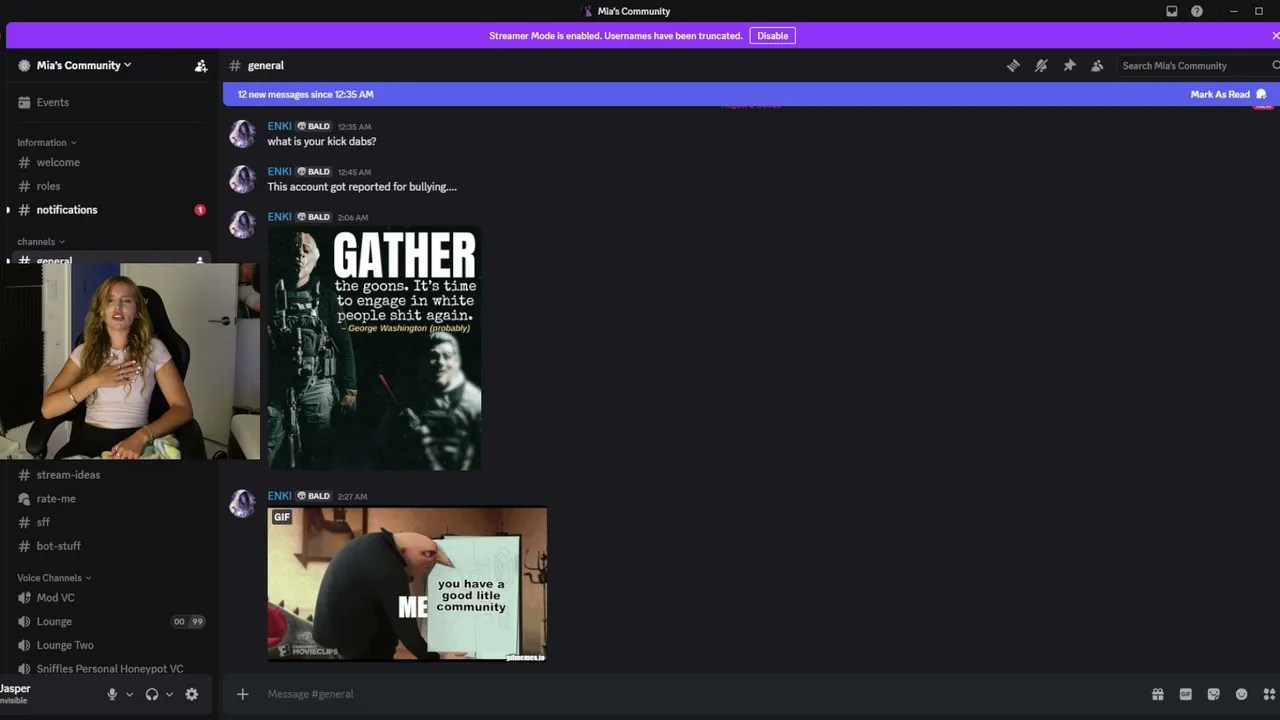Click the streamer webcam overlay

pyautogui.click(x=130, y=361)
